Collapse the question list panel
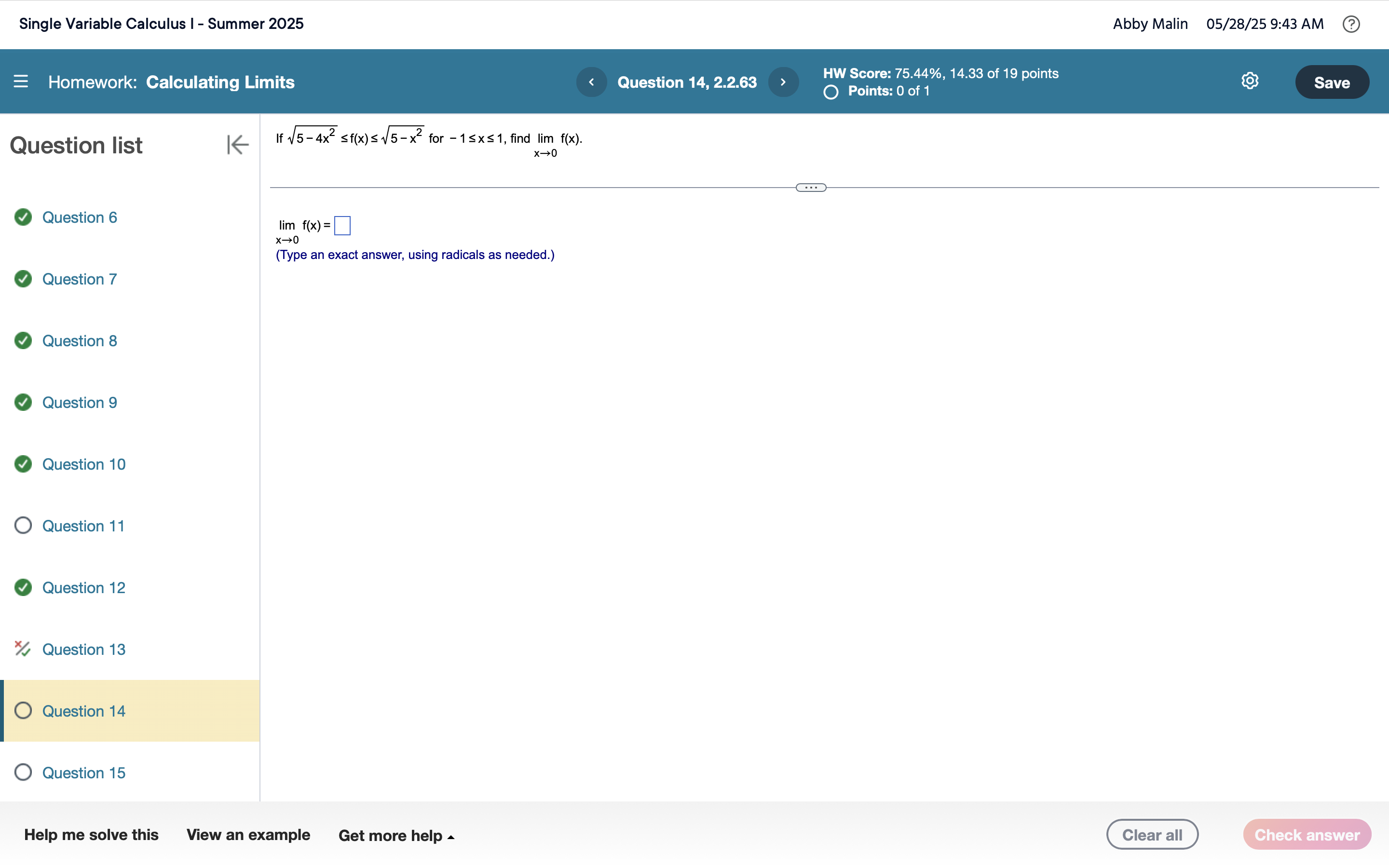This screenshot has height=868, width=1389. (x=237, y=145)
